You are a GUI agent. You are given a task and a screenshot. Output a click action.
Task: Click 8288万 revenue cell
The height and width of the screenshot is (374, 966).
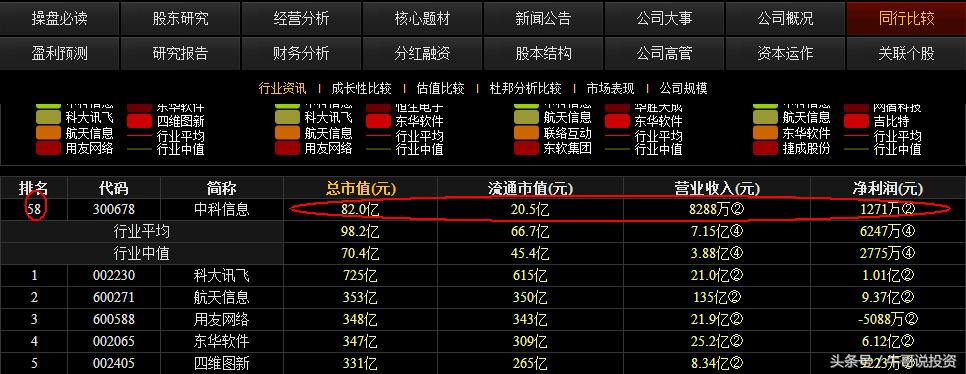click(717, 209)
